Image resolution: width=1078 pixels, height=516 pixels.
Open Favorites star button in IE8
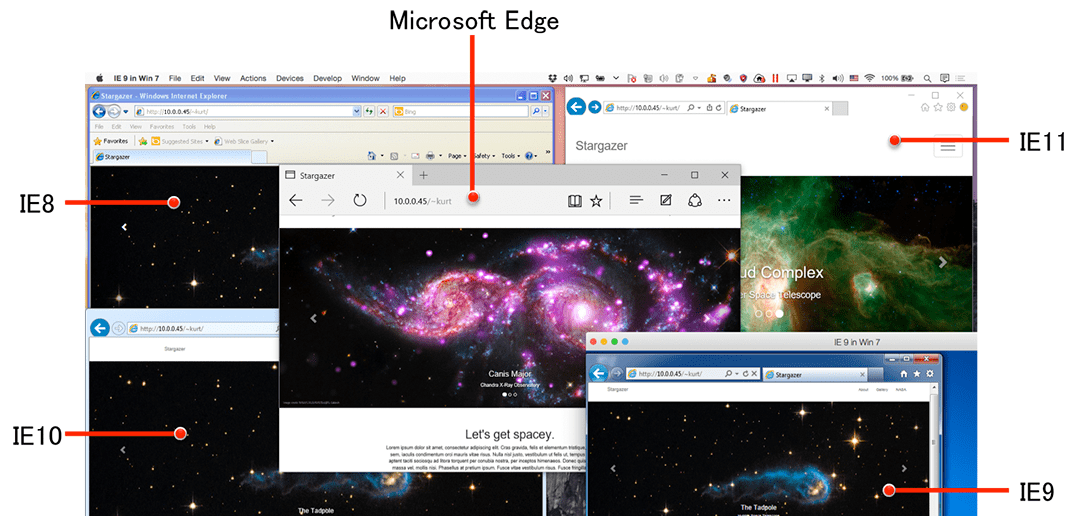click(110, 141)
